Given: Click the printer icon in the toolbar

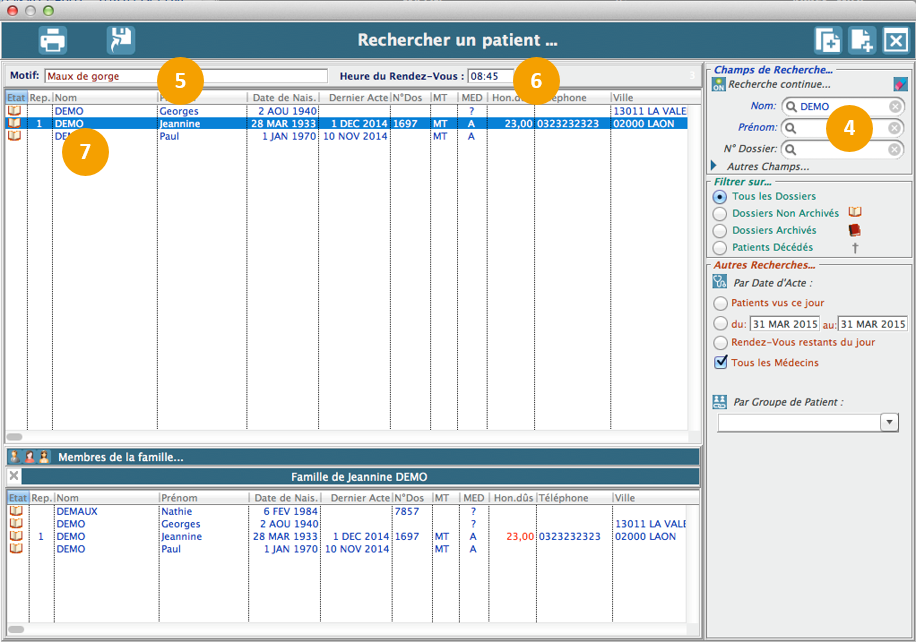Looking at the screenshot, I should coord(52,40).
